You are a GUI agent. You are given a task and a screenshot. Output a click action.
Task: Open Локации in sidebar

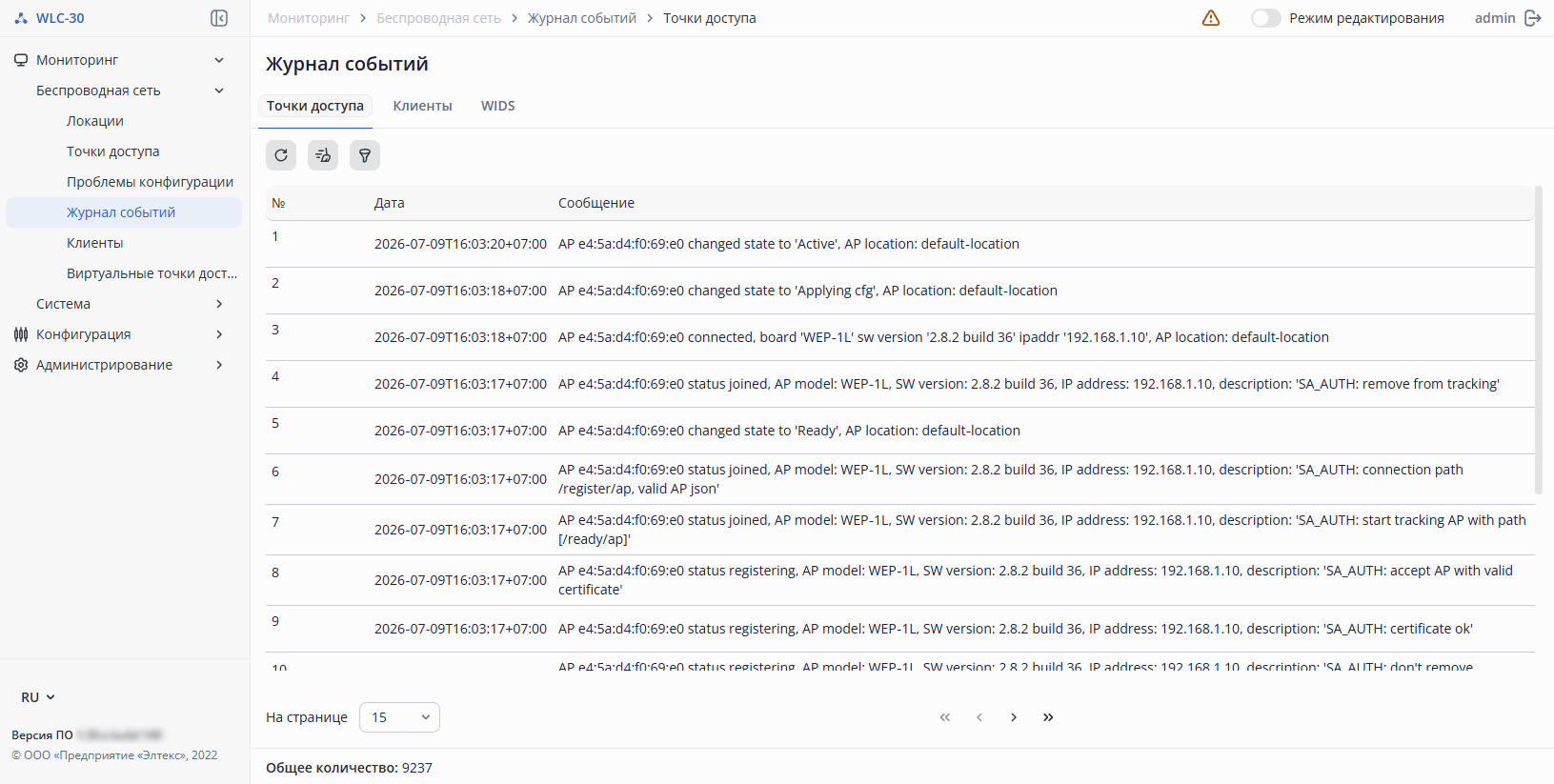tap(95, 121)
